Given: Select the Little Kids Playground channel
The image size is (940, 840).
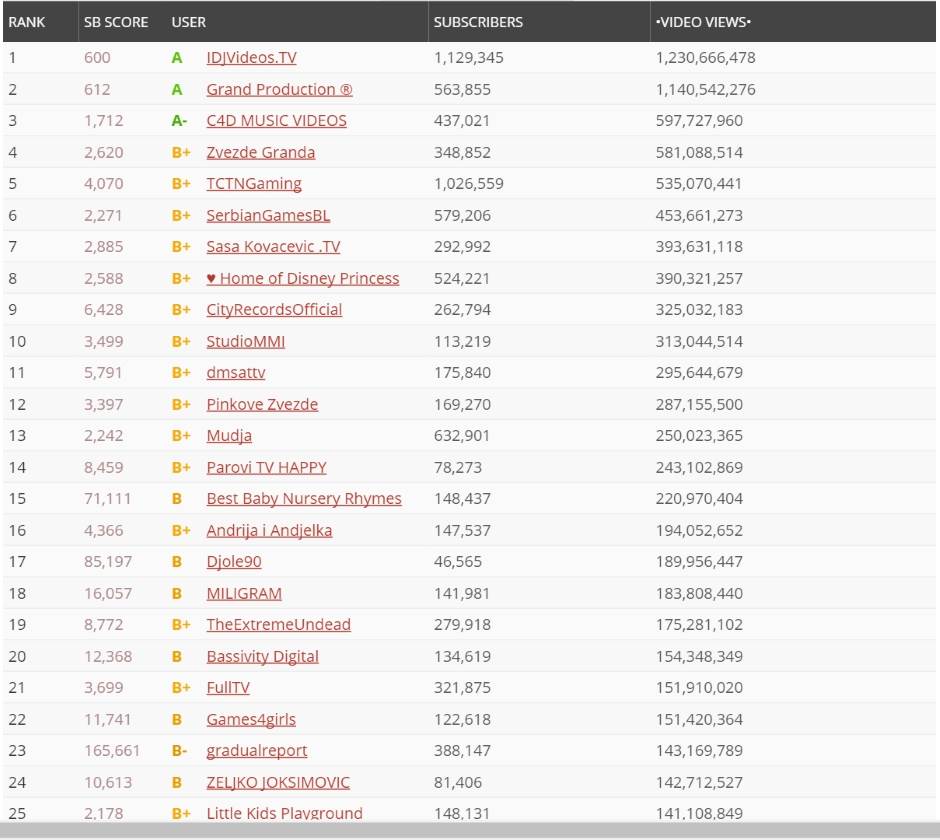Looking at the screenshot, I should [284, 813].
